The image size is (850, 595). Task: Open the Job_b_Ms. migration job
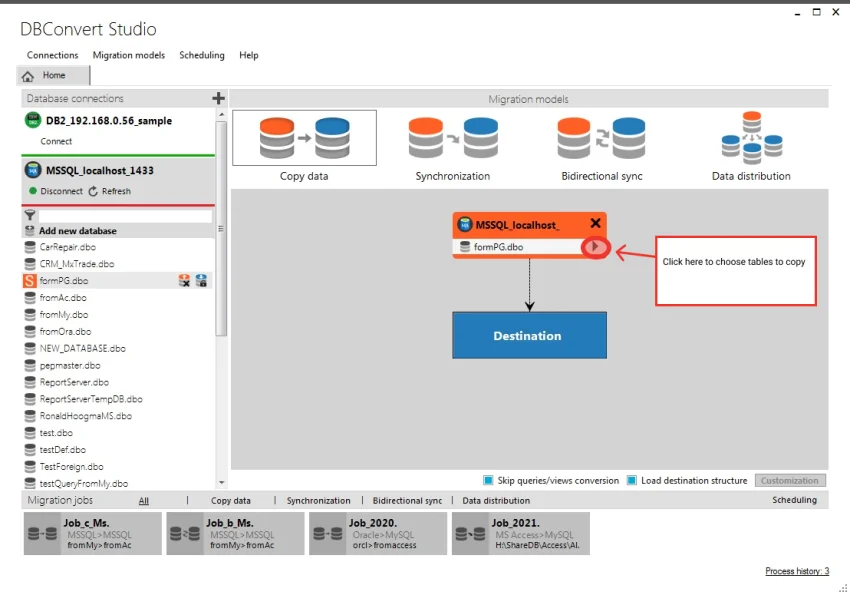[x=235, y=534]
